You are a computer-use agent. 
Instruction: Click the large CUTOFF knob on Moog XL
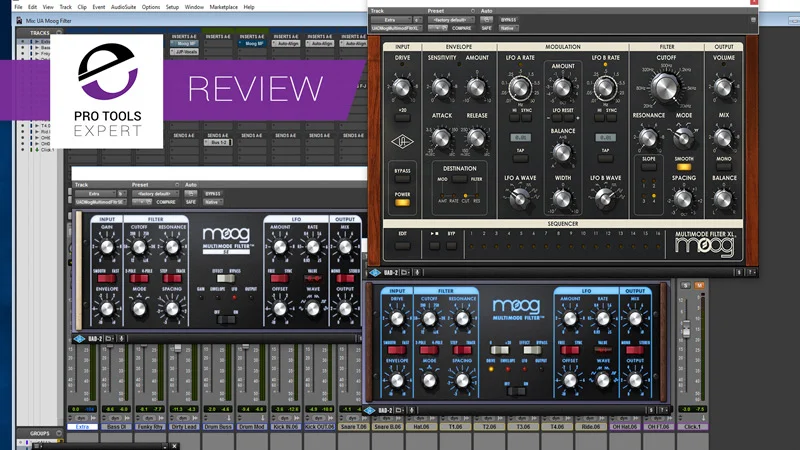(x=666, y=87)
